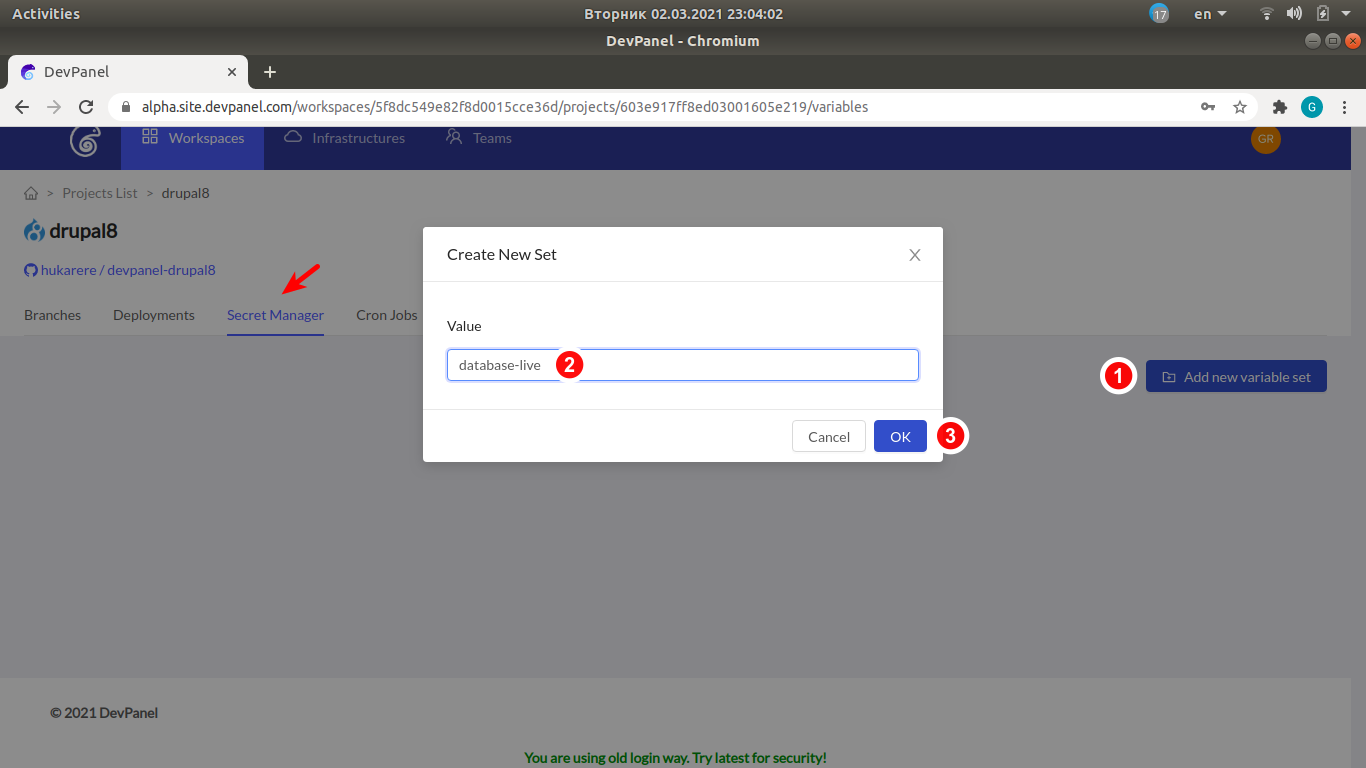
Task: Close the Create New Set dialog with X
Action: [914, 255]
